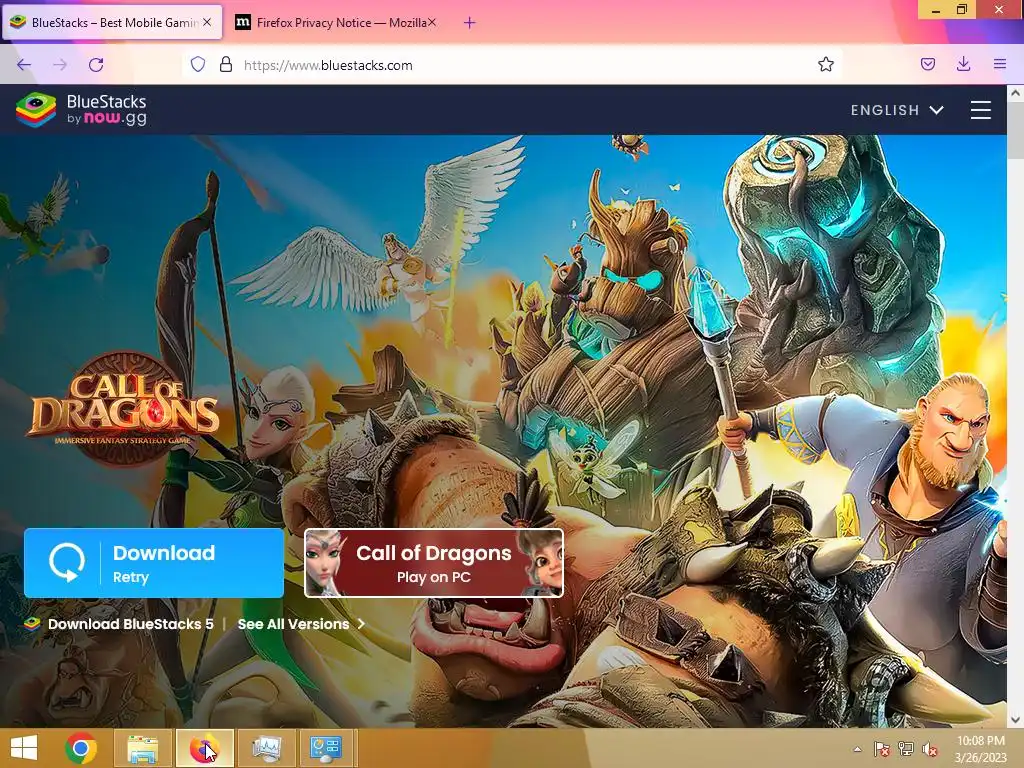Go back to the previous page
Screen dimensions: 1024x768
tap(24, 65)
